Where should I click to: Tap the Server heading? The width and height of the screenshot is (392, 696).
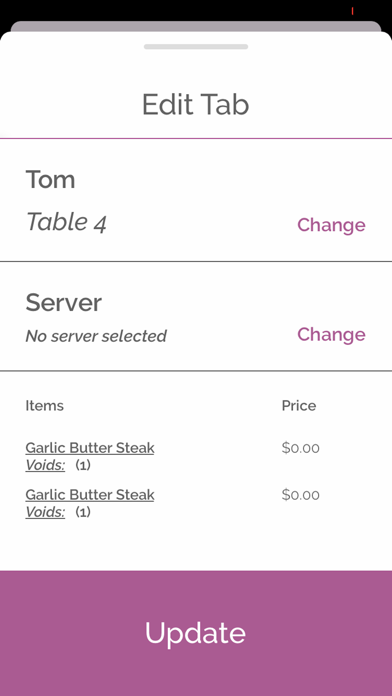click(63, 303)
